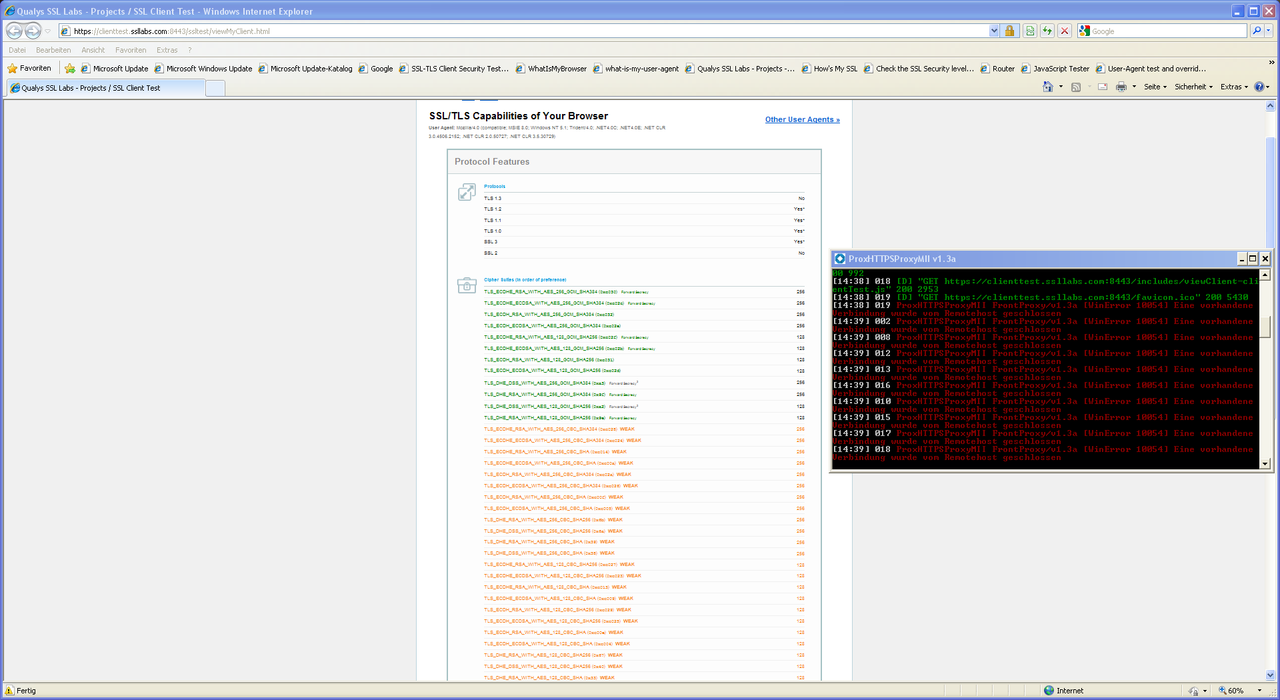Image resolution: width=1280 pixels, height=700 pixels.
Task: Go back with the browser Back button
Action: [x=16, y=31]
